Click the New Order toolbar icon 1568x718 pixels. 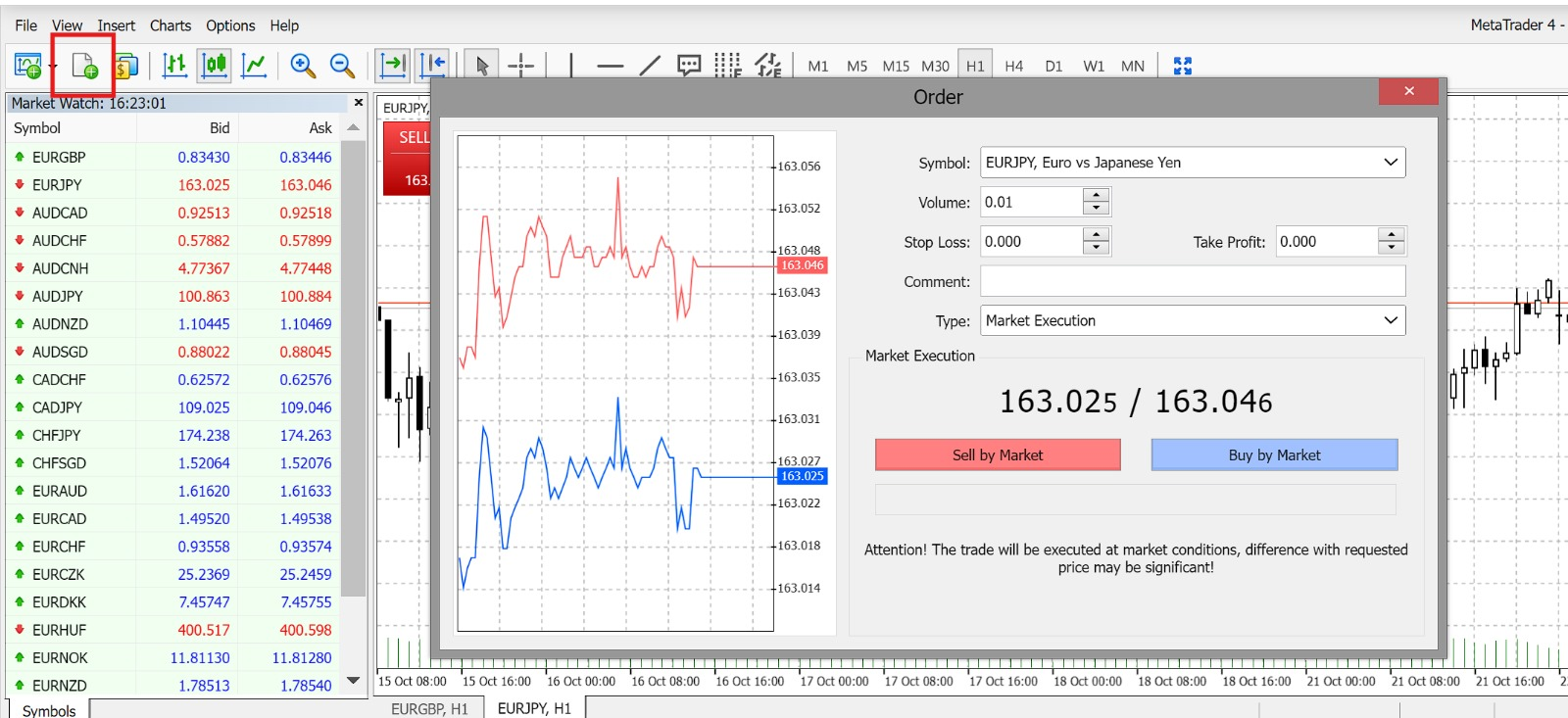point(84,66)
